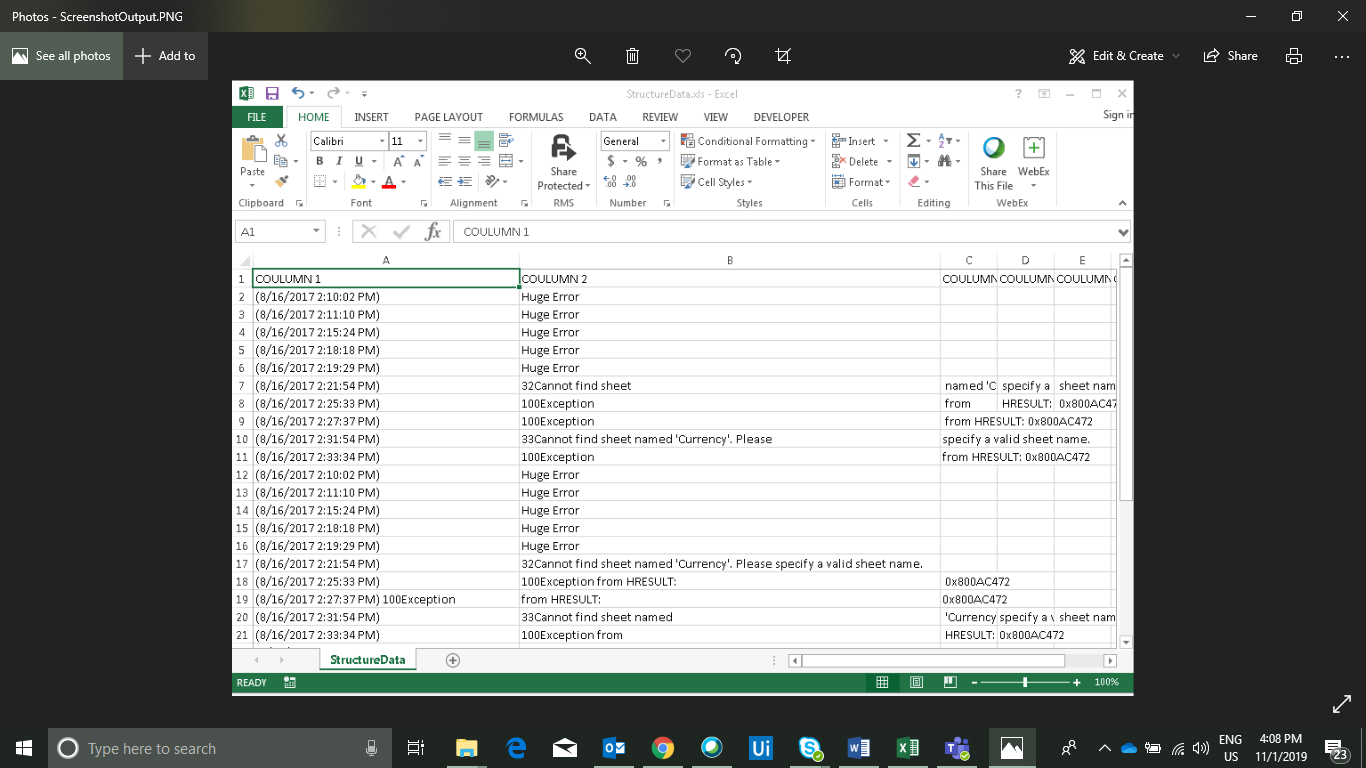Screen dimensions: 1366x768
Task: Rotate the image using the rotate icon
Action: 733,56
